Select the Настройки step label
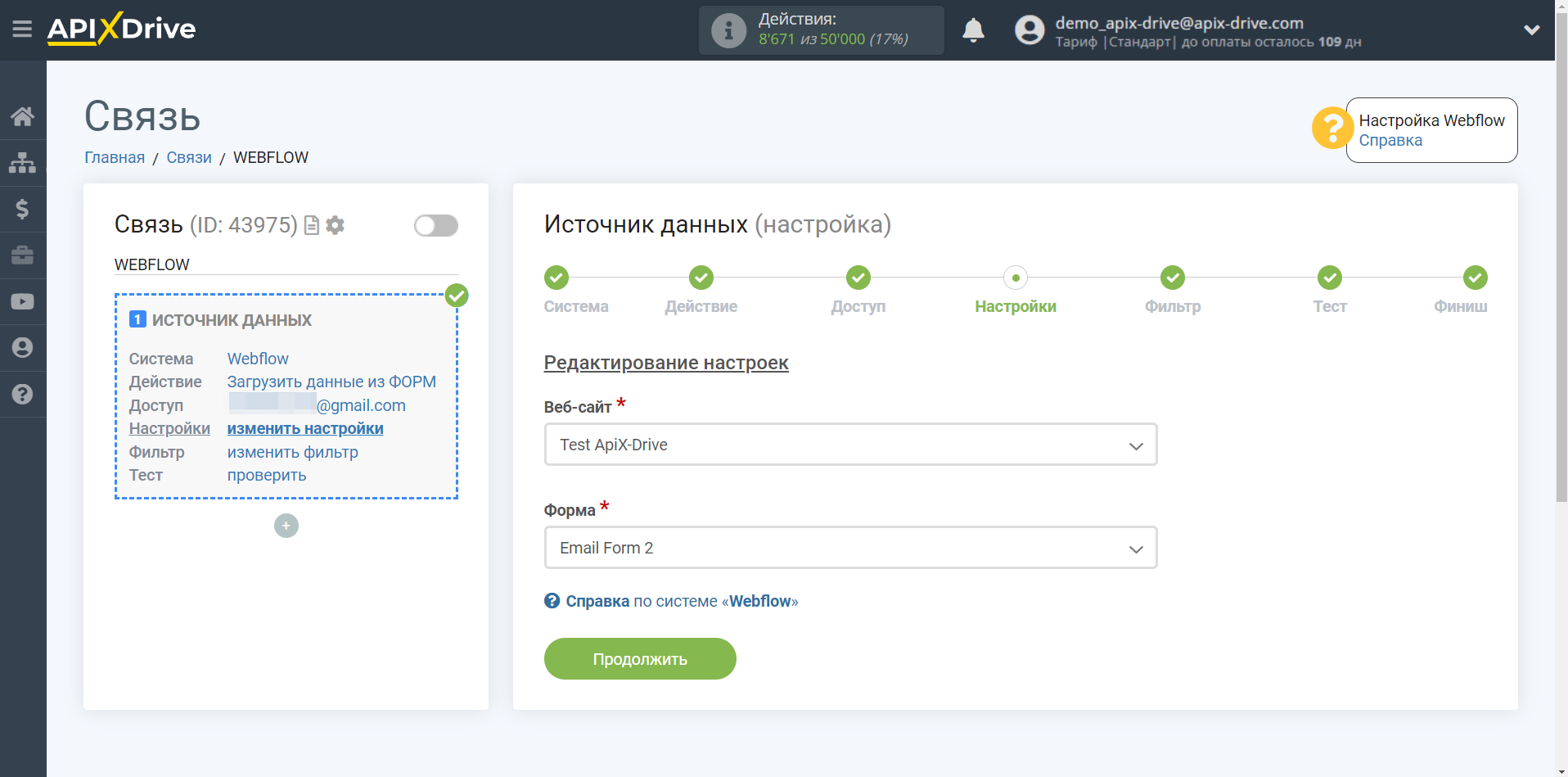Viewport: 1568px width, 777px height. [1016, 307]
